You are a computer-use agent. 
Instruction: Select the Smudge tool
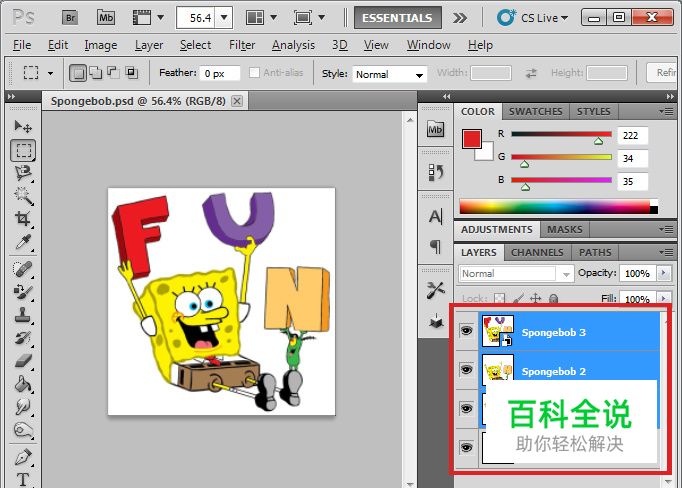coord(23,407)
